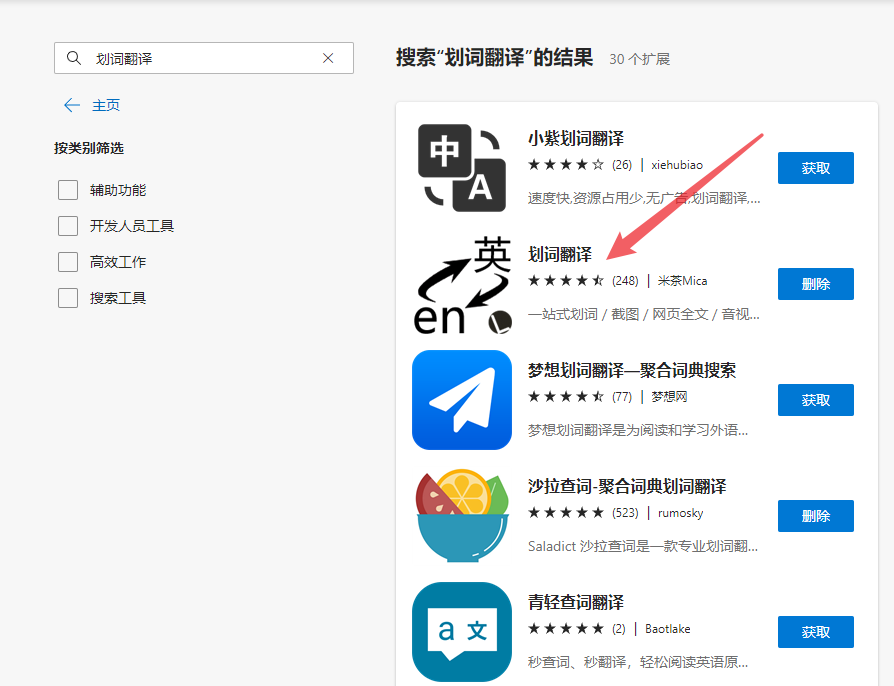Click publisher name xiehubiao
The width and height of the screenshot is (894, 686).
point(677,165)
